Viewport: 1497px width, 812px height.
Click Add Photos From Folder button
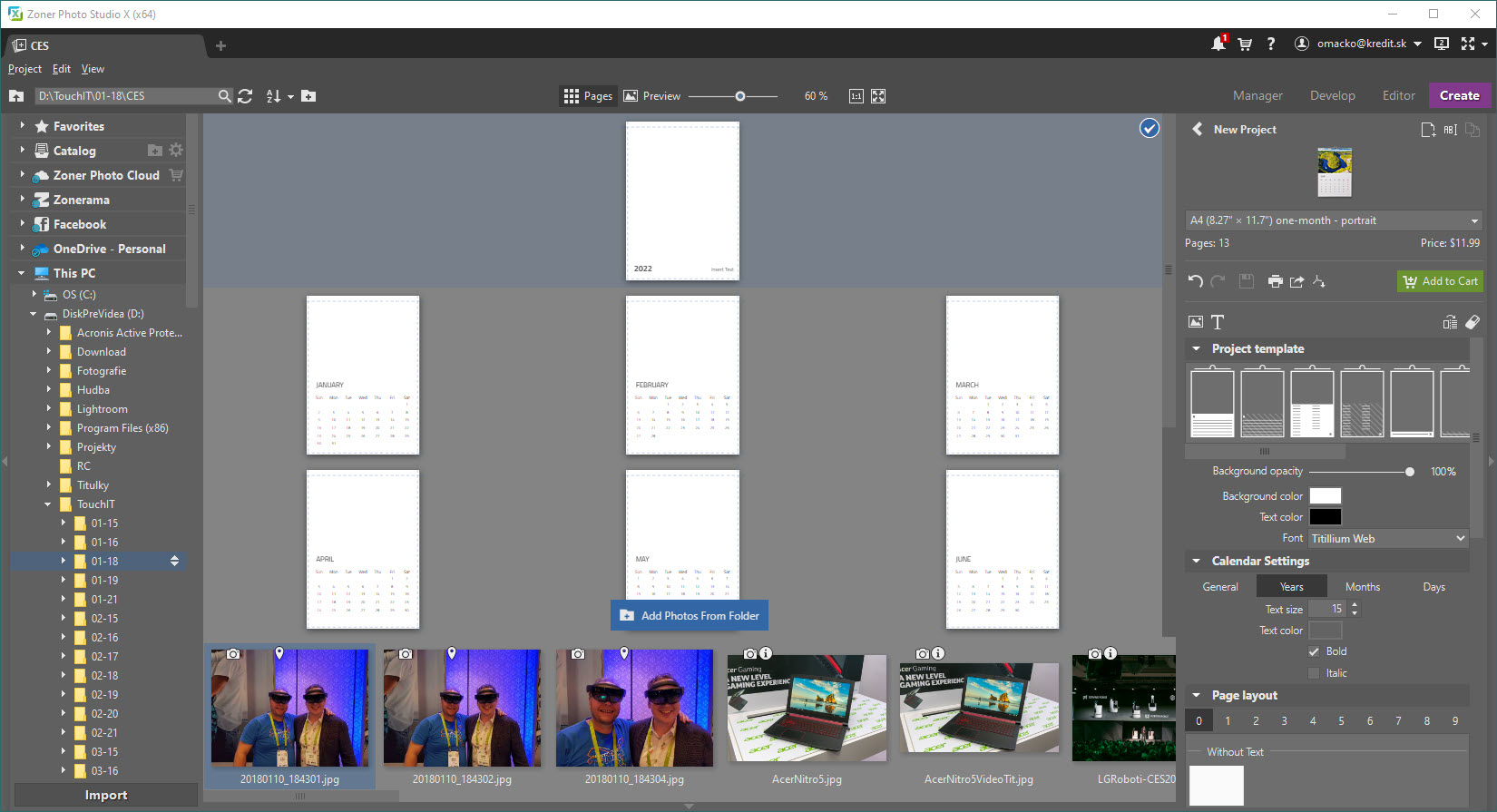pyautogui.click(x=690, y=615)
